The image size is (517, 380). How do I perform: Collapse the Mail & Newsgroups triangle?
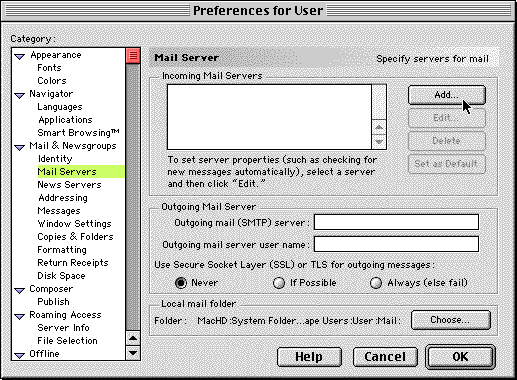(20, 148)
